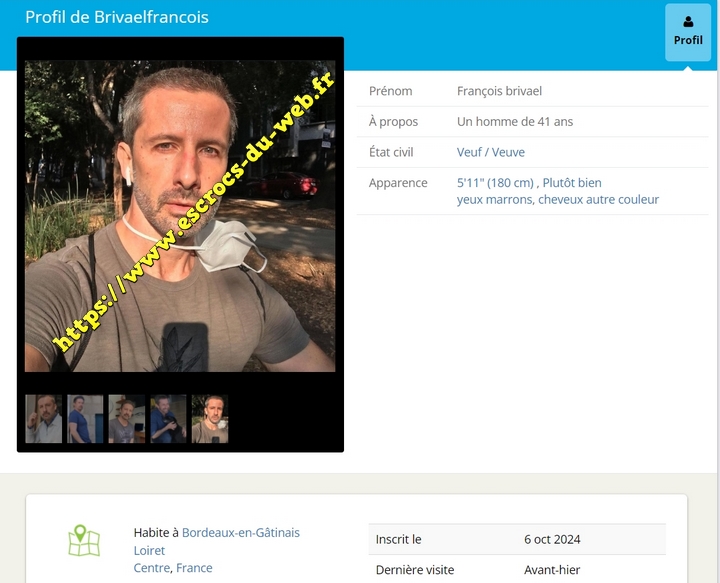This screenshot has height=583, width=720.
Task: View the fourth thumbnail photo
Action: click(169, 419)
